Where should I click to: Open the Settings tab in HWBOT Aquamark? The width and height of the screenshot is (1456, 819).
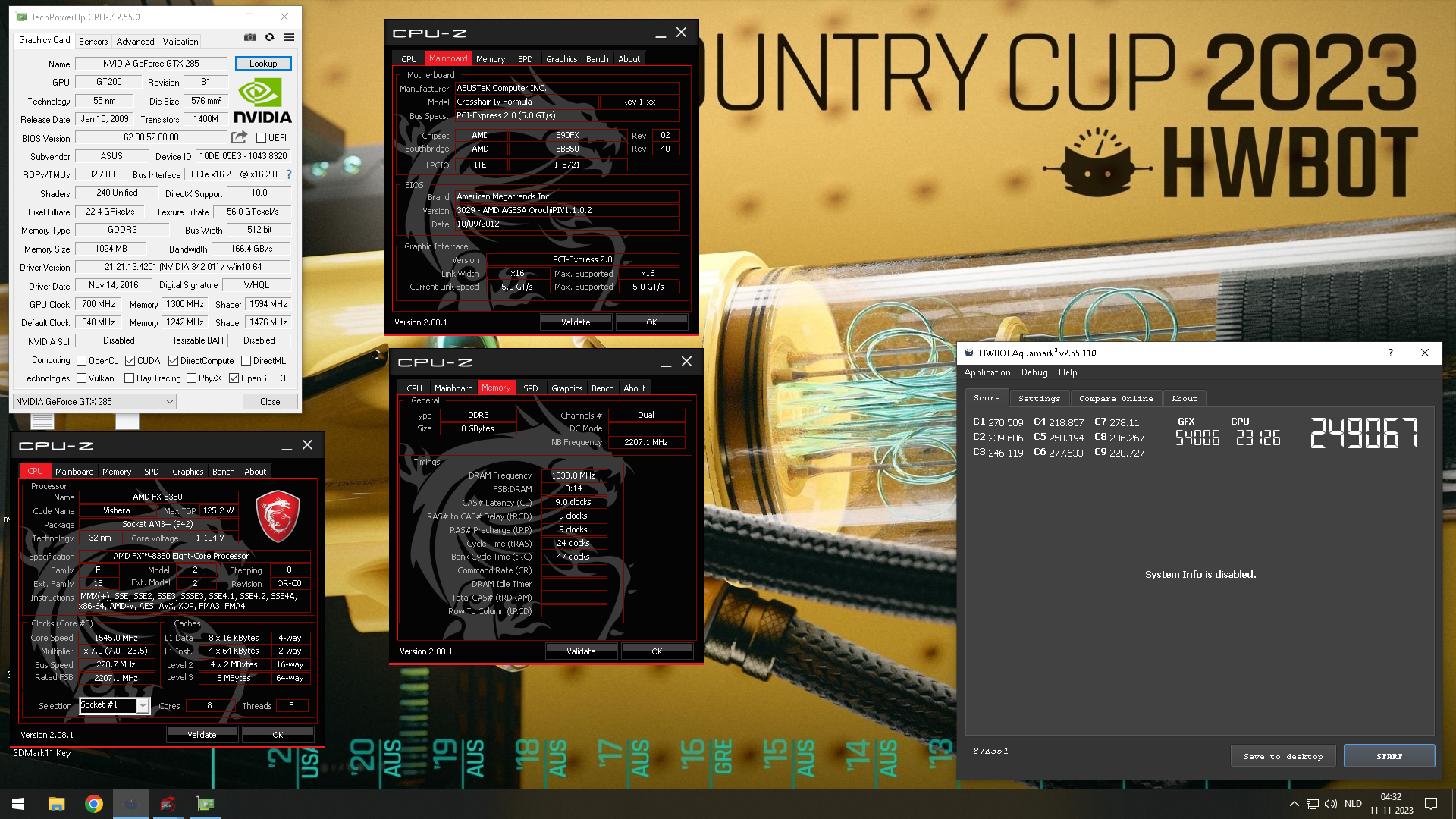coord(1039,398)
